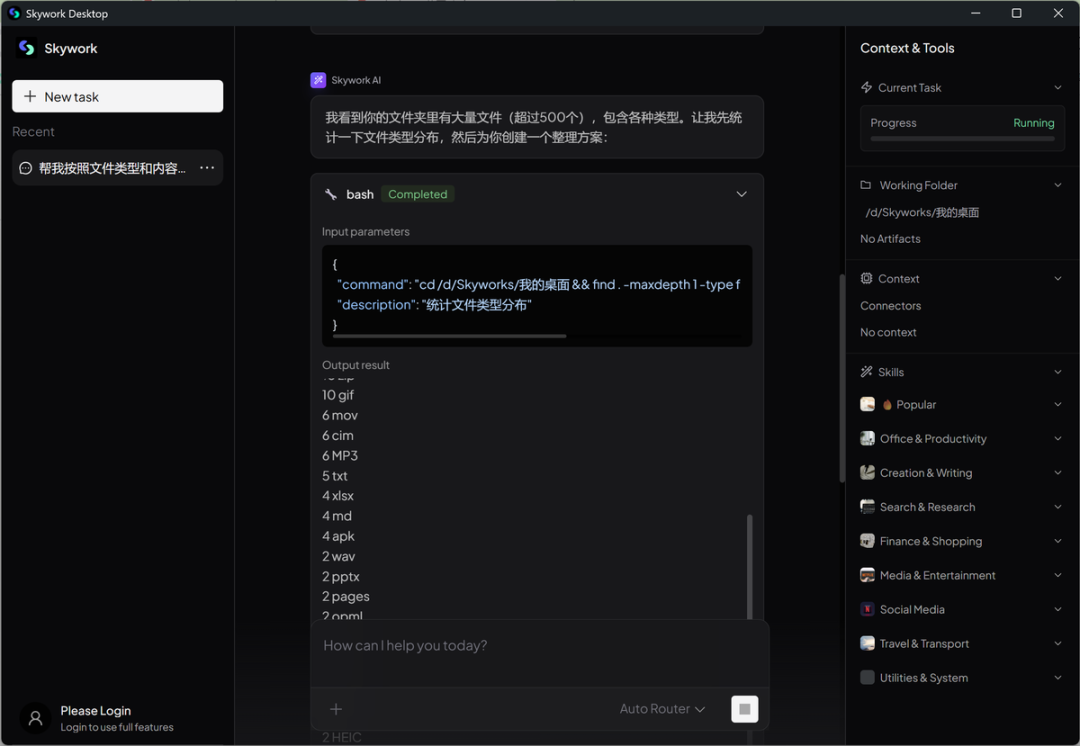Screen dimensions: 1080x746
Task: Click the 'Completed' status badge
Action: tap(417, 194)
